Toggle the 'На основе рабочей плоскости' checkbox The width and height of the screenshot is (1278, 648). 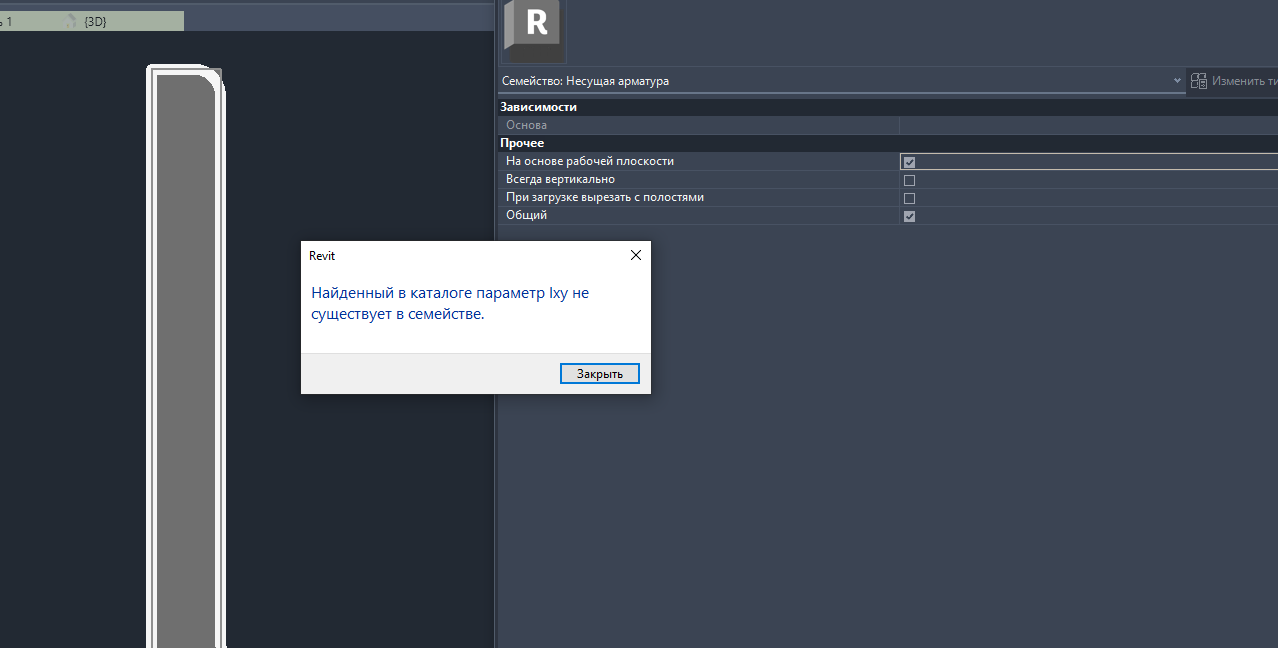909,162
